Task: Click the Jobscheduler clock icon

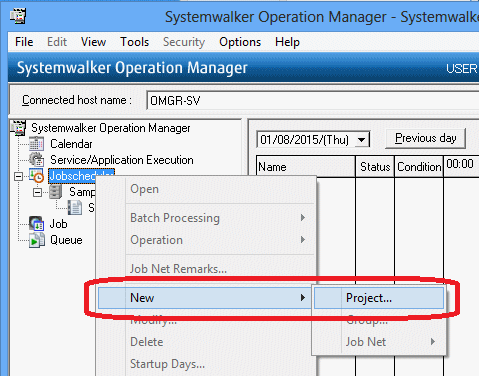Action: pyautogui.click(x=36, y=175)
